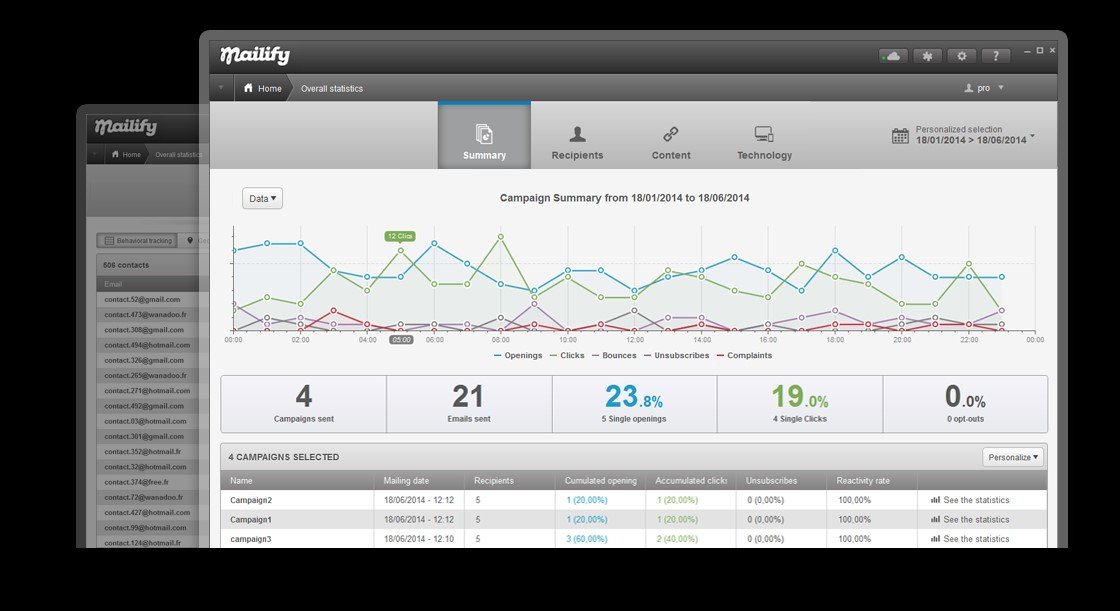
Task: Click the asterisk star button in title bar
Action: pyautogui.click(x=927, y=56)
